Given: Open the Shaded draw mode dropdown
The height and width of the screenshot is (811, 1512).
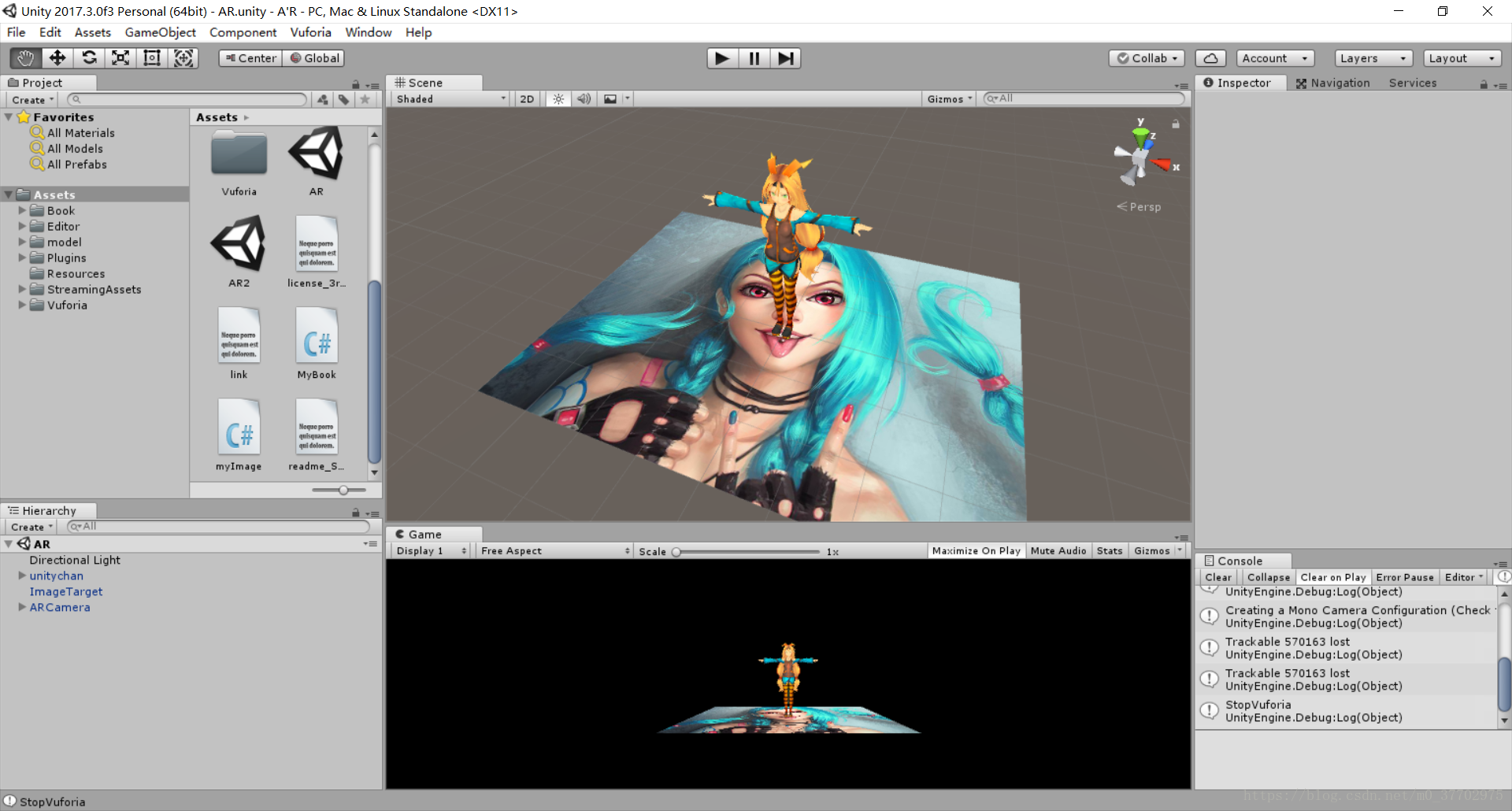Looking at the screenshot, I should (x=450, y=99).
